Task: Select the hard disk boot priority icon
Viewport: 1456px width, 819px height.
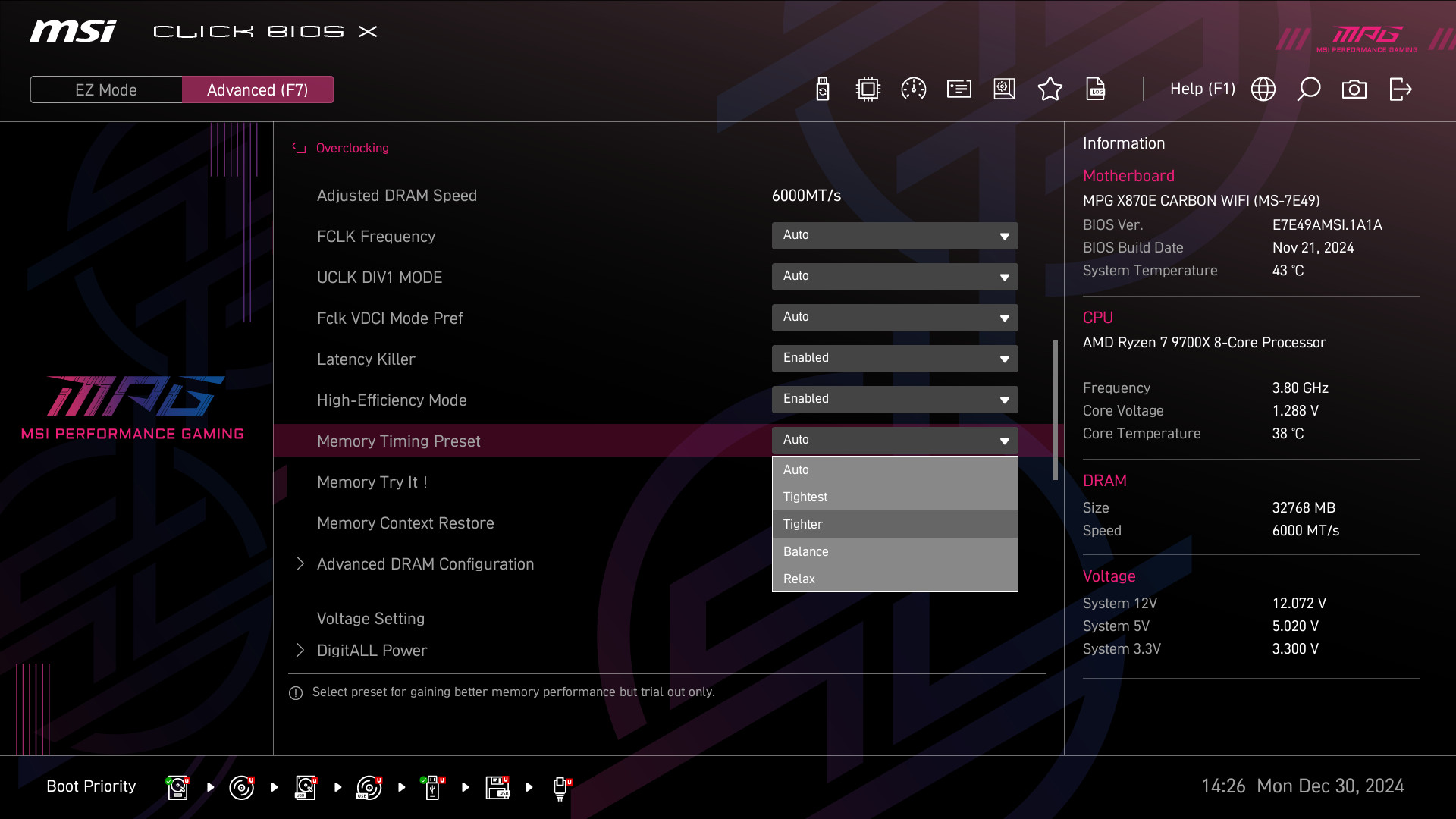Action: [x=177, y=788]
